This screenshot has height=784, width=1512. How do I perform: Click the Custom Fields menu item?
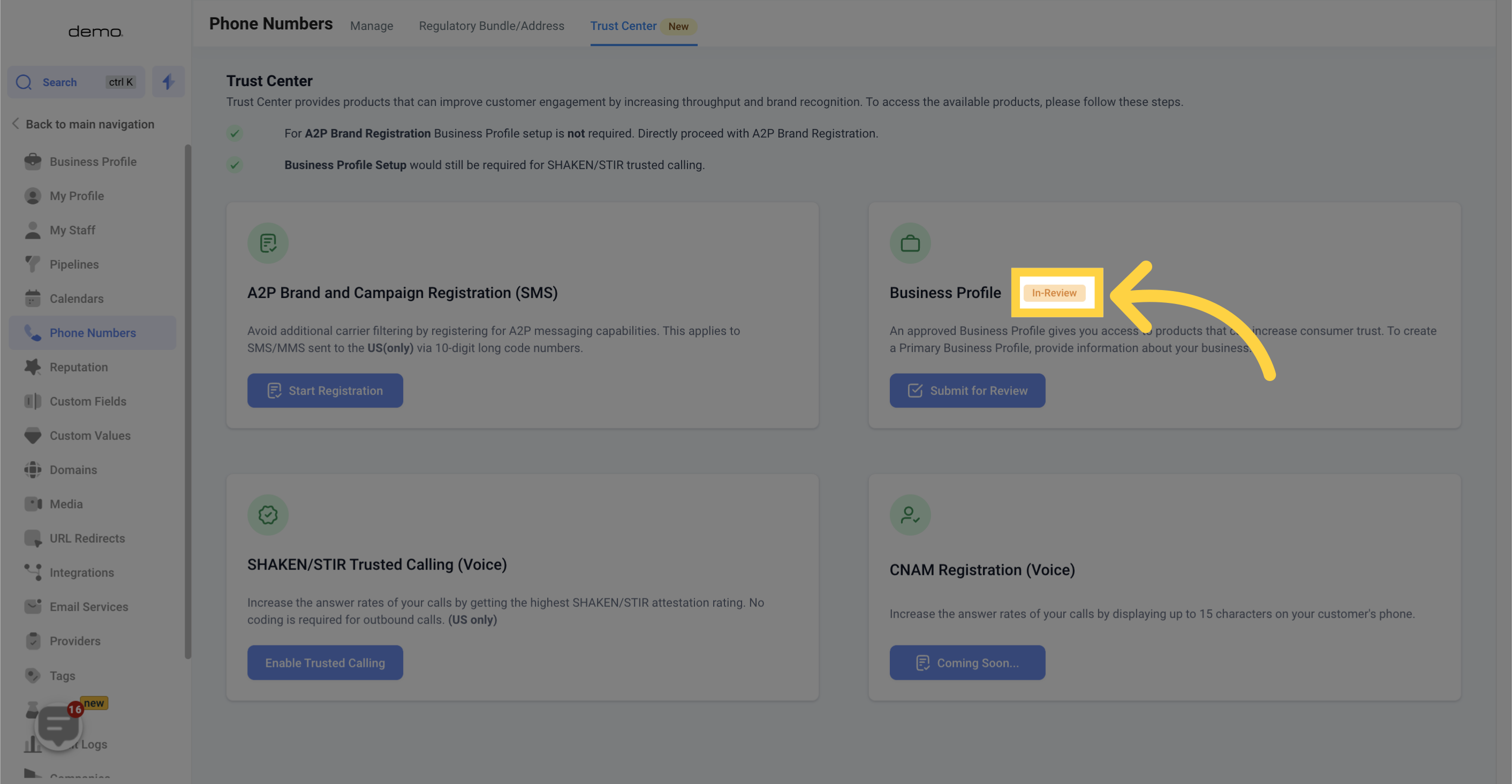pos(88,402)
